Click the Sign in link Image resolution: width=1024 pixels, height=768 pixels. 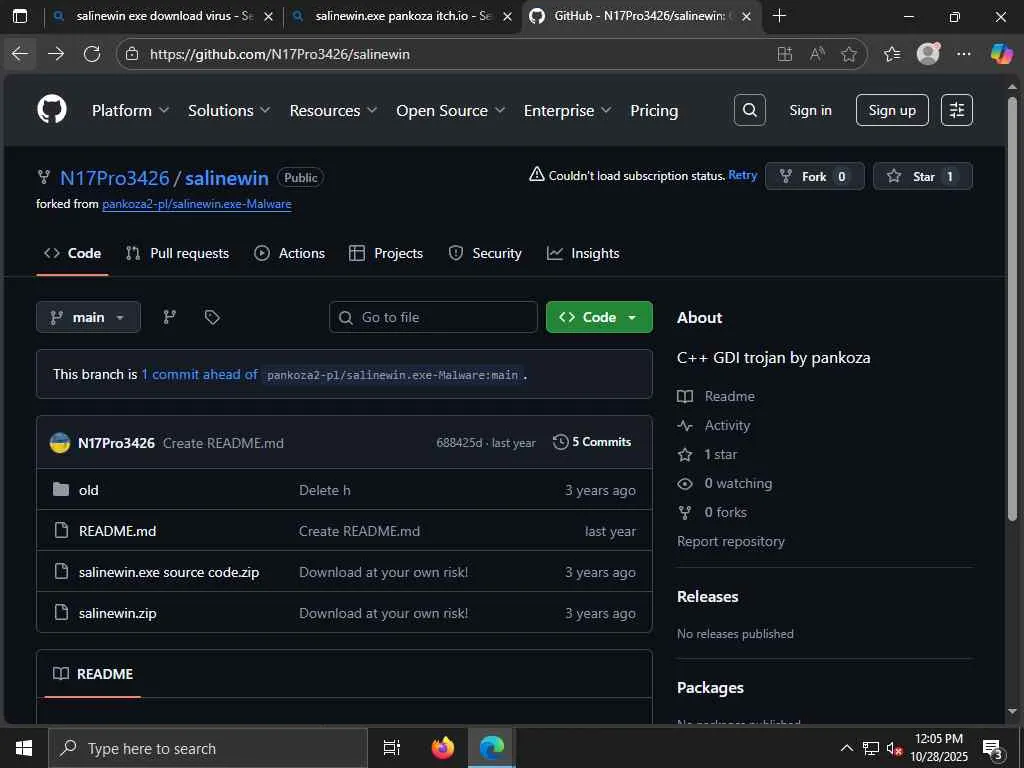point(810,110)
